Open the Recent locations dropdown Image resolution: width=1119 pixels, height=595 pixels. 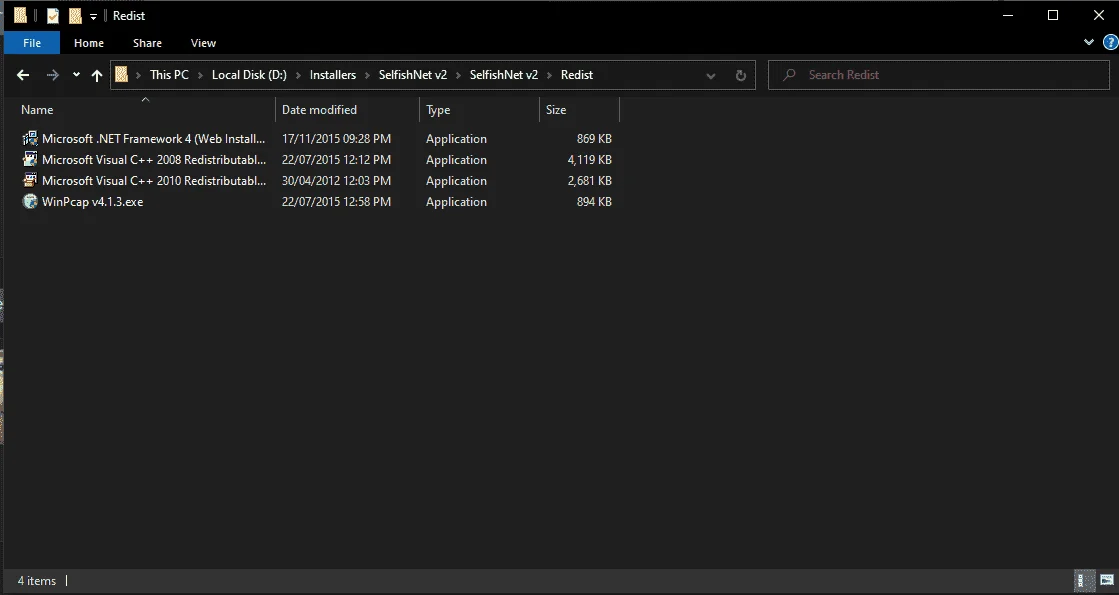click(x=76, y=75)
